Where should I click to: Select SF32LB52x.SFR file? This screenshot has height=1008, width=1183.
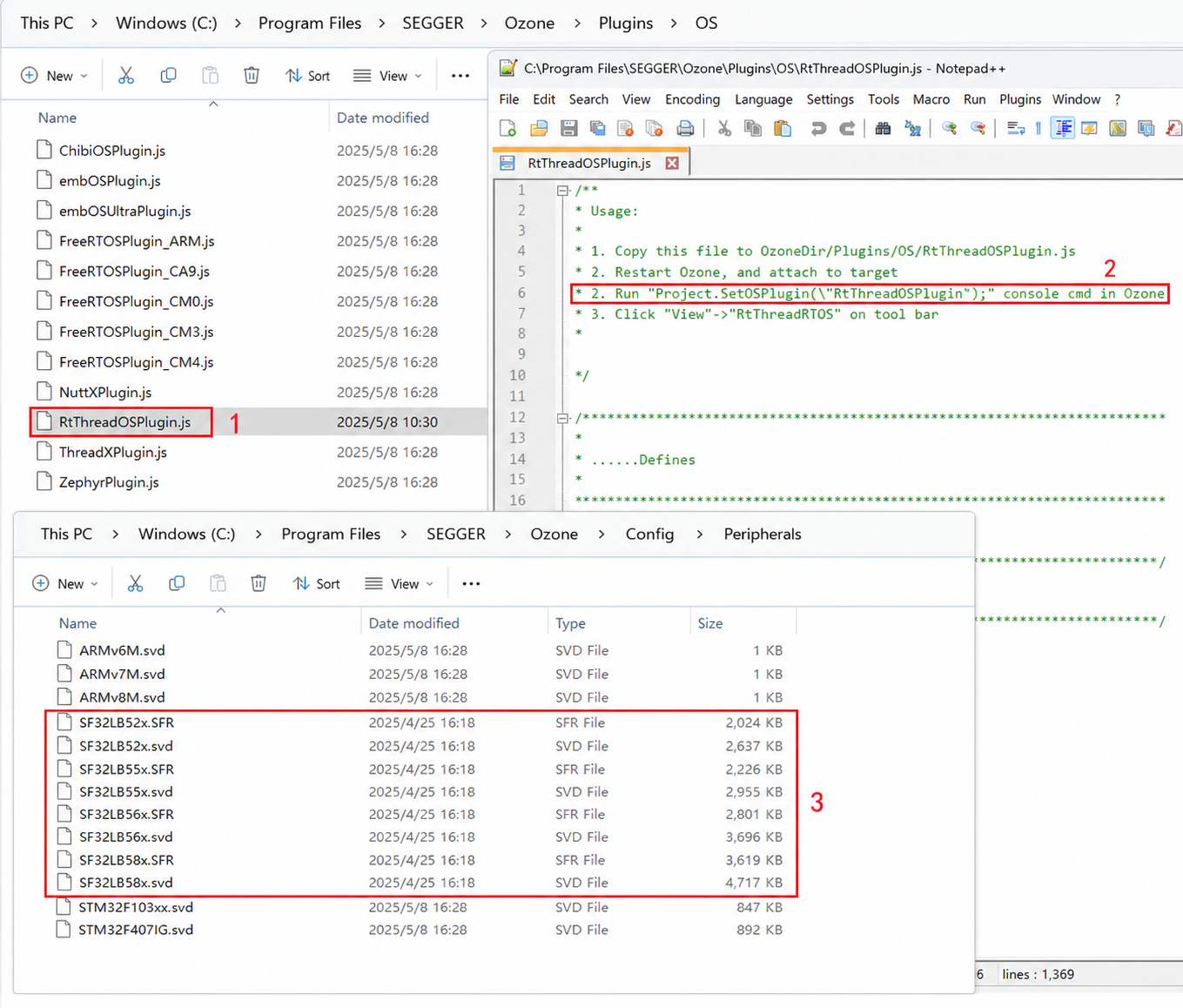(x=421, y=722)
